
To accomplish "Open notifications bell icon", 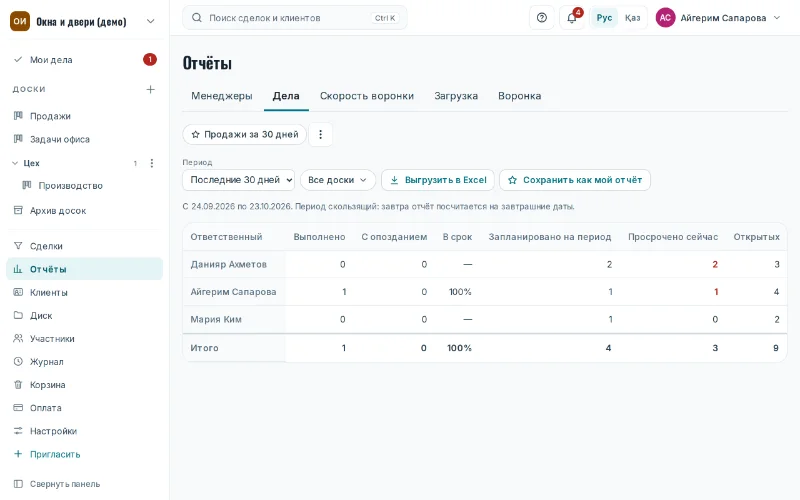I will pos(572,18).
